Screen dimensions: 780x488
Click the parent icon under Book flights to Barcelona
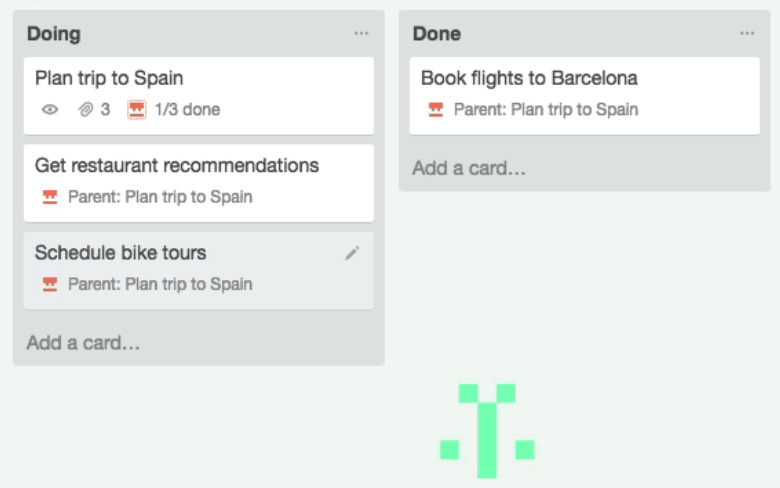click(436, 110)
